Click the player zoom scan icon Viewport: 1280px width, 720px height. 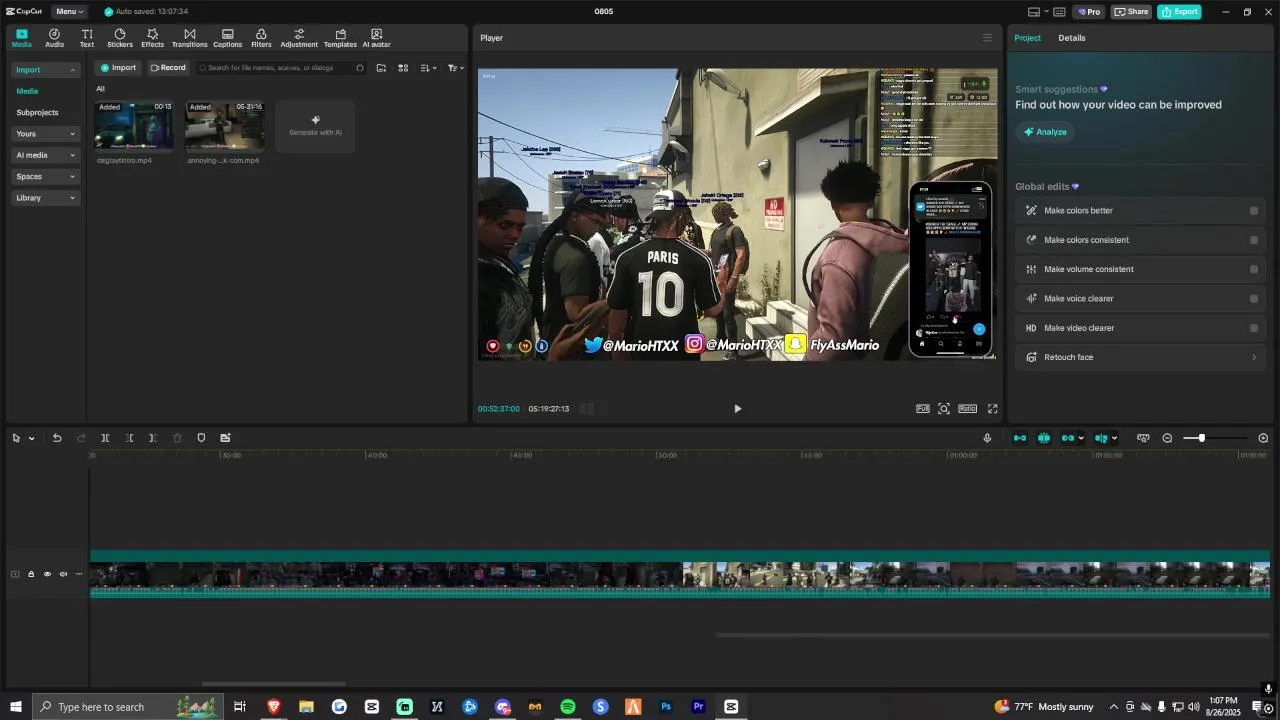tap(944, 408)
